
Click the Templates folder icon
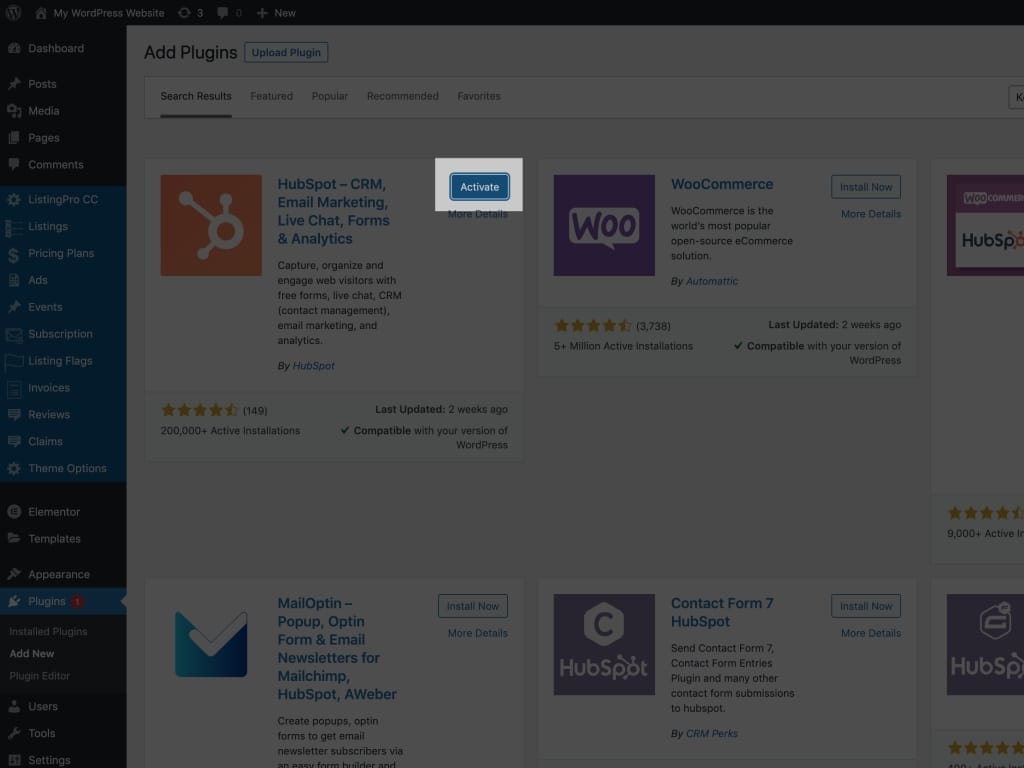[x=14, y=539]
